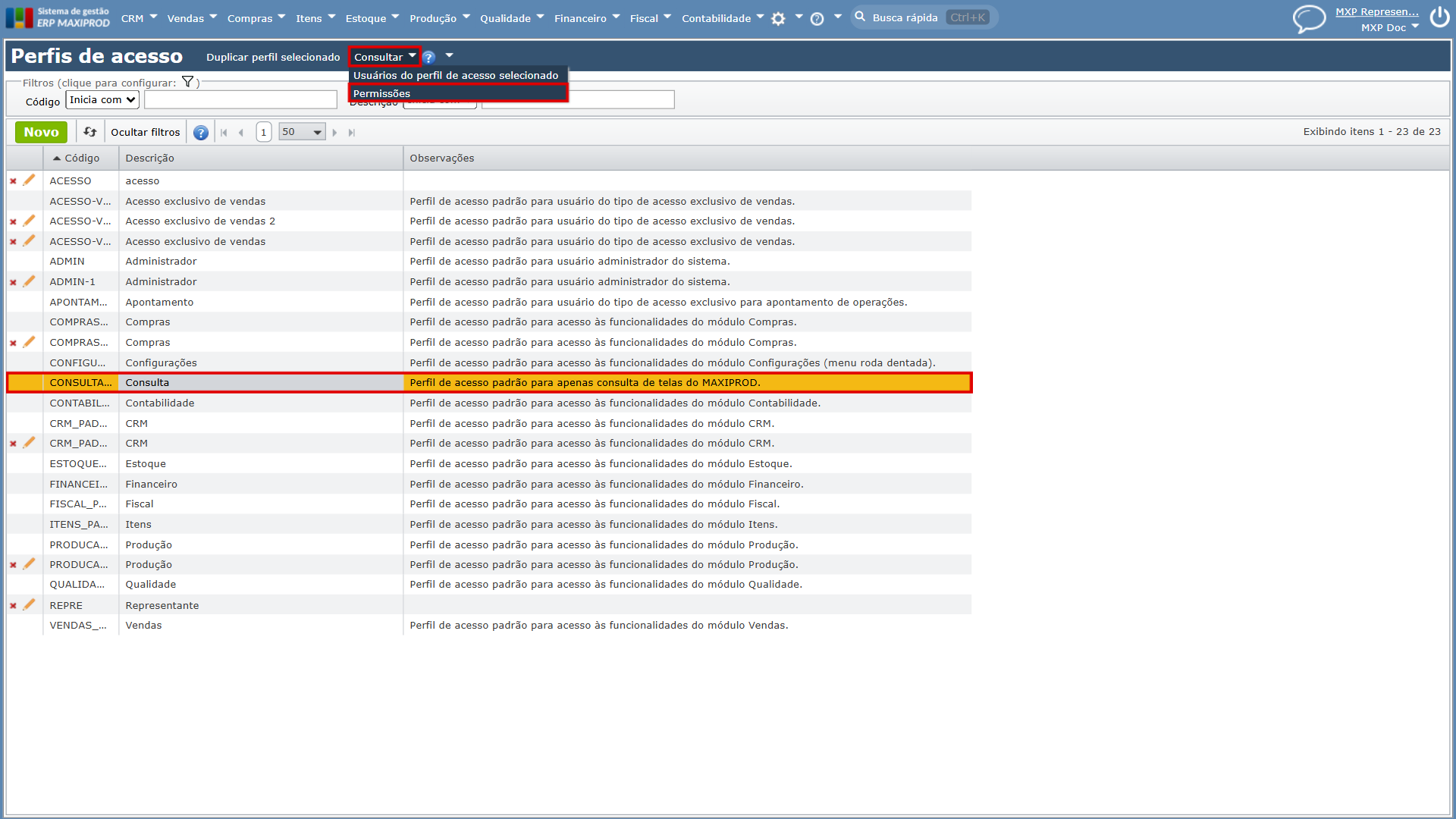Open the Código filter 'Inicia com' dropdown
The height and width of the screenshot is (819, 1456).
point(102,100)
